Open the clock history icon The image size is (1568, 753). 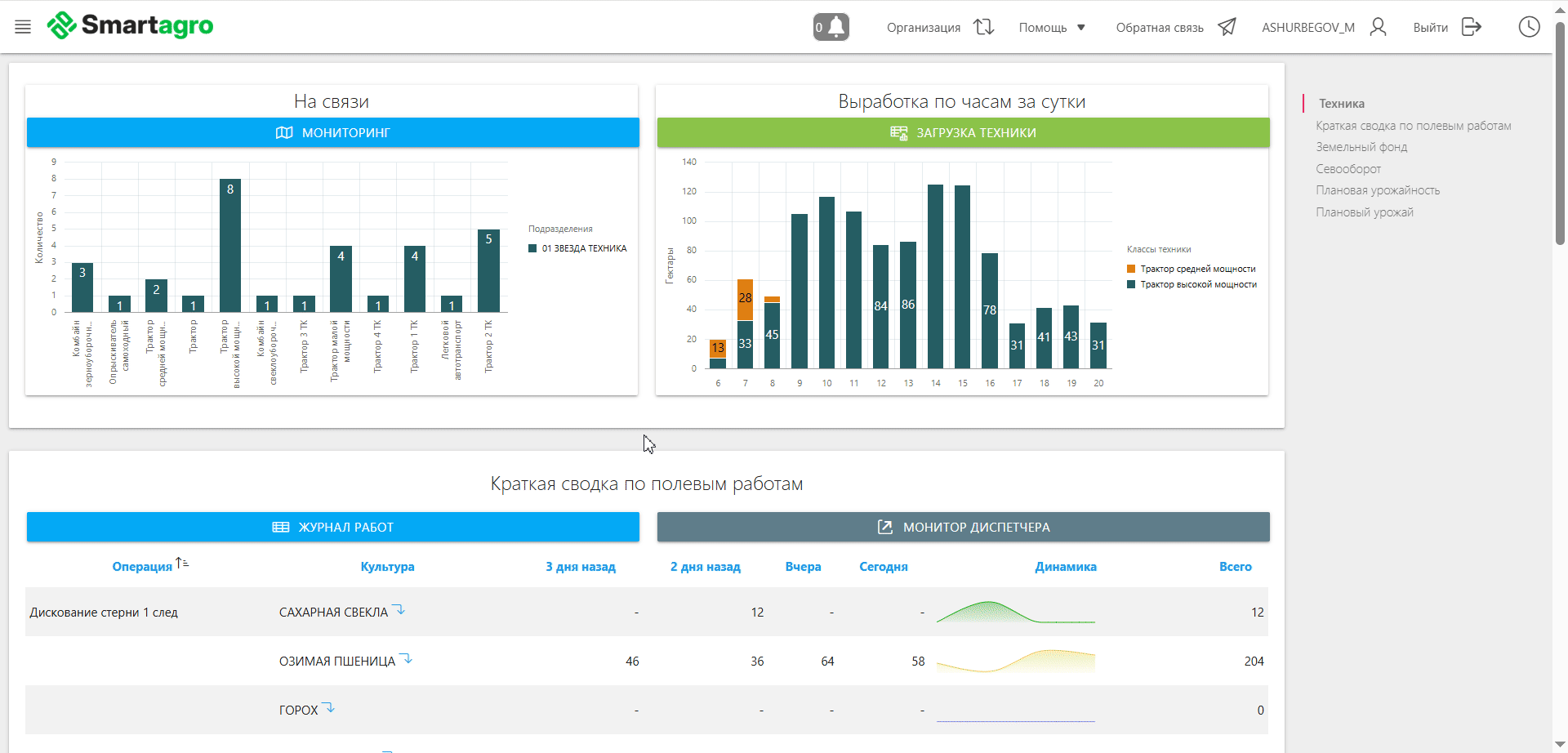tap(1529, 27)
